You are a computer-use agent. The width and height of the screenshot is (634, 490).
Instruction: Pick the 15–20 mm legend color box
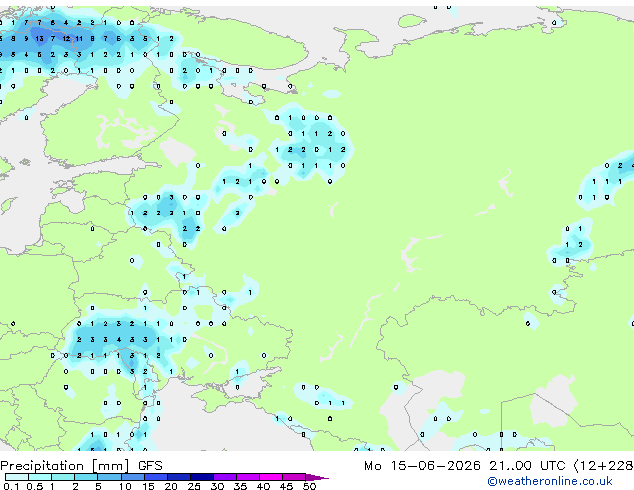pos(155,477)
